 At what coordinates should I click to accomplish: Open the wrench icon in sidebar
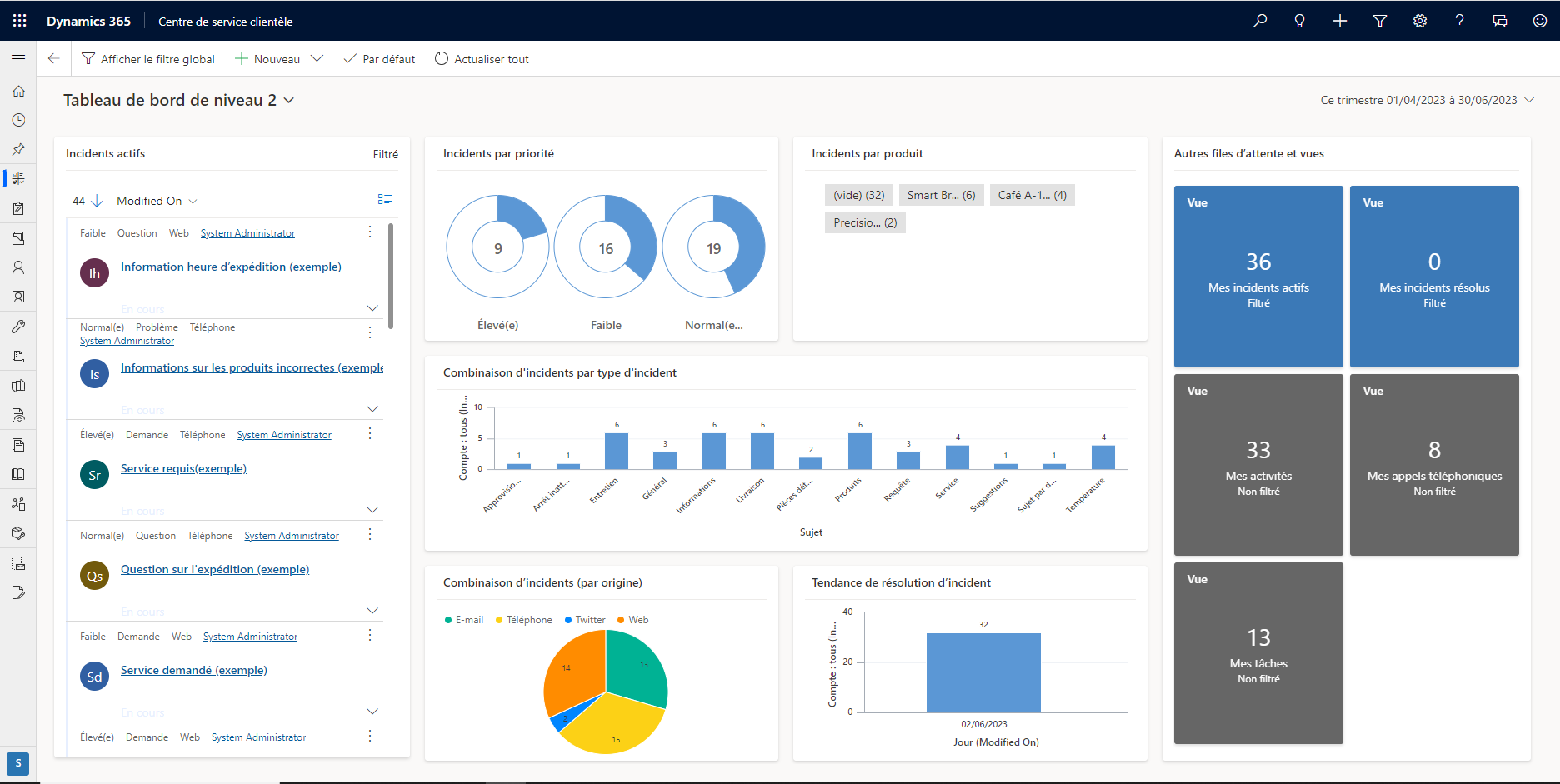pyautogui.click(x=18, y=327)
